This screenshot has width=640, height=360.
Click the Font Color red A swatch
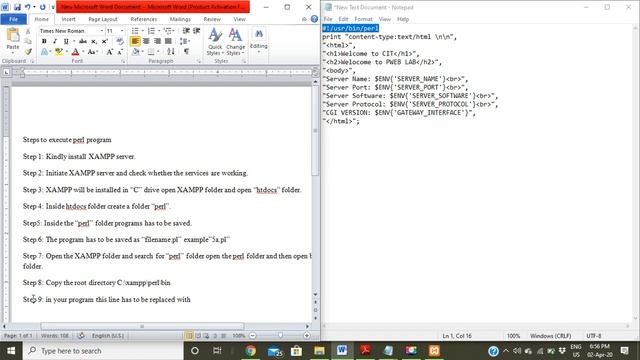(x=76, y=52)
